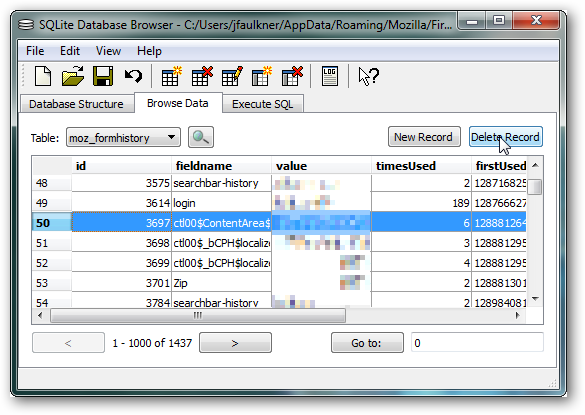Click the firstUsed column header
585x415 pixels.
point(499,165)
